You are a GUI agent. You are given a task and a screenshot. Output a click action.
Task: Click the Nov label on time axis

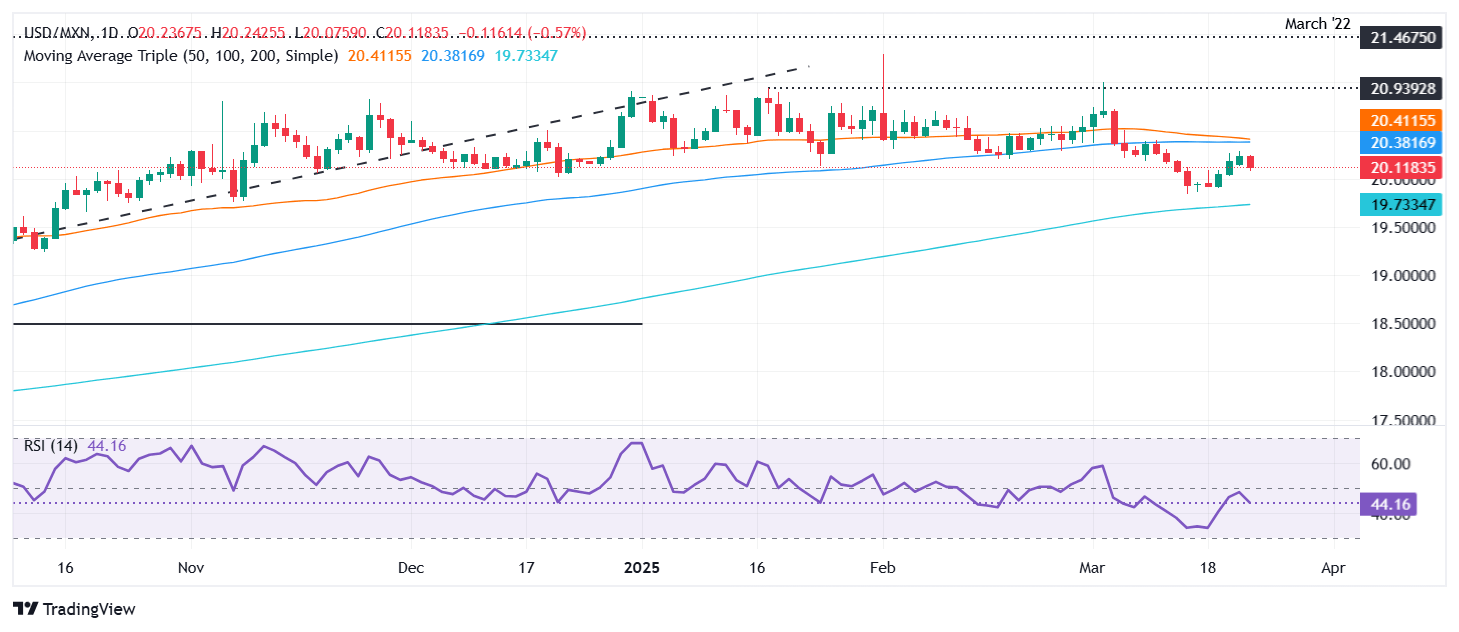[x=190, y=567]
